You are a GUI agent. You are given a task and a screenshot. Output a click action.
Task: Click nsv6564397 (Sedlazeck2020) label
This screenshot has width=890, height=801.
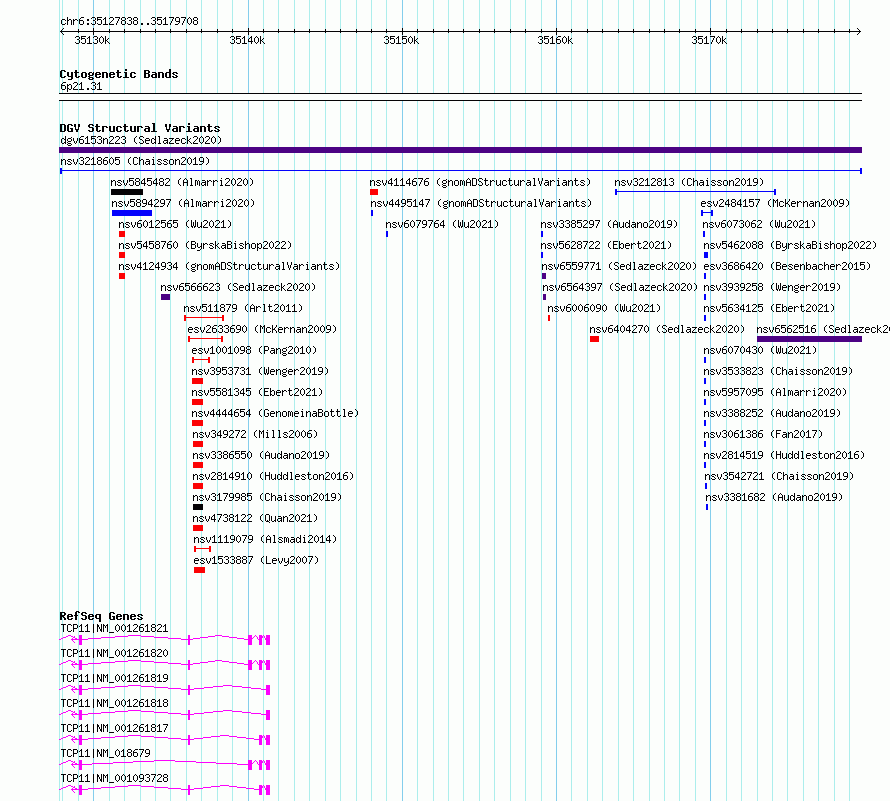coord(620,287)
